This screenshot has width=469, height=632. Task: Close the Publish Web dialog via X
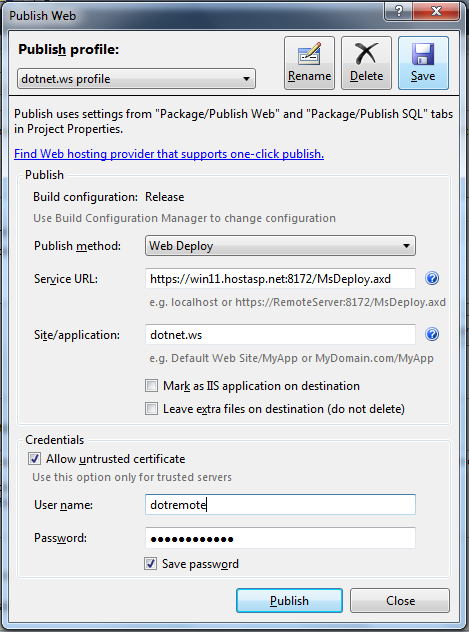pyautogui.click(x=436, y=11)
